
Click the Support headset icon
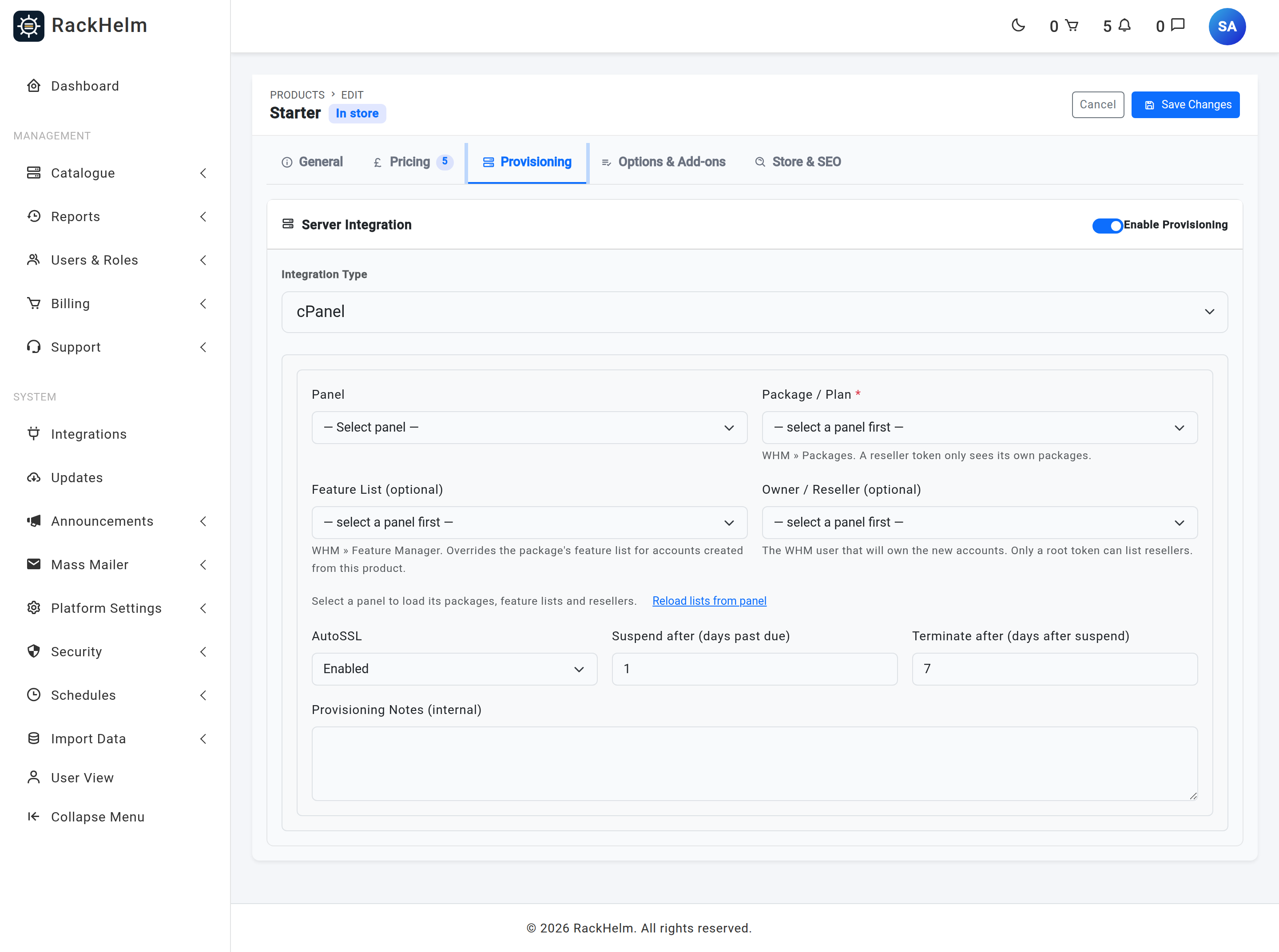[x=33, y=347]
